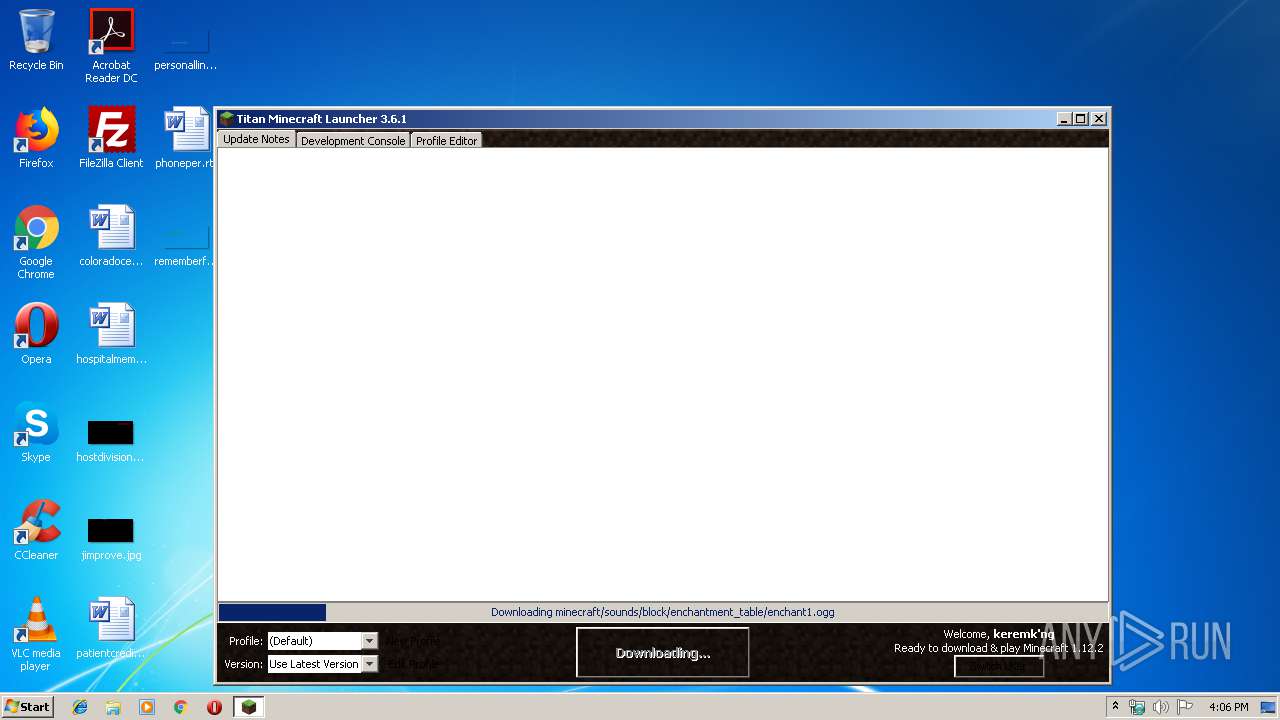This screenshot has width=1280, height=720.
Task: Click the New Profile button
Action: click(413, 641)
